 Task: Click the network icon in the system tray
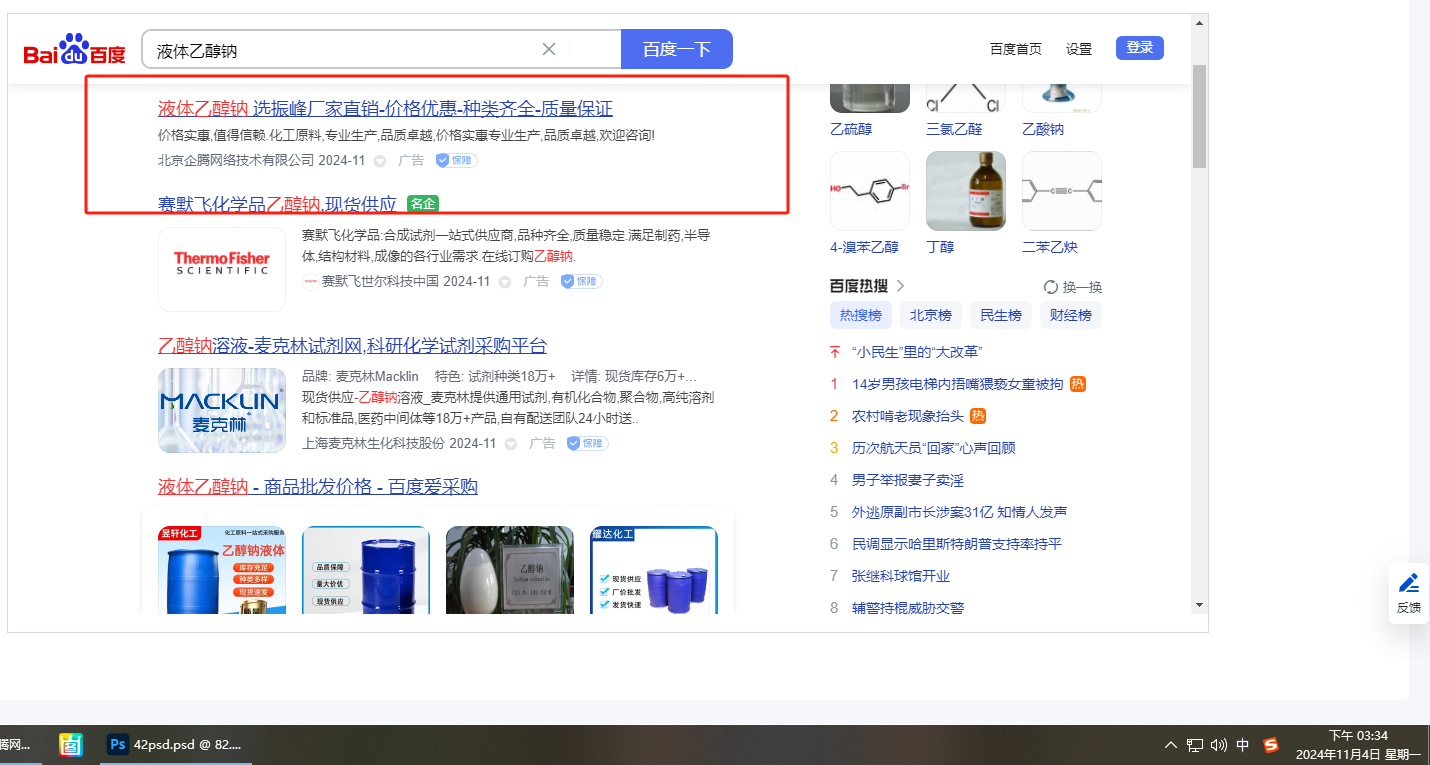click(1195, 745)
